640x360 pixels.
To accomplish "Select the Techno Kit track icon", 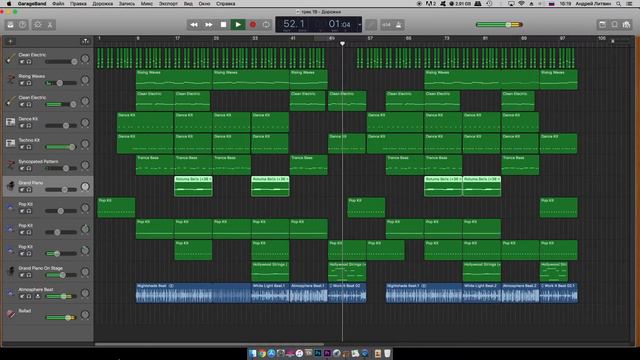I will tap(11, 143).
